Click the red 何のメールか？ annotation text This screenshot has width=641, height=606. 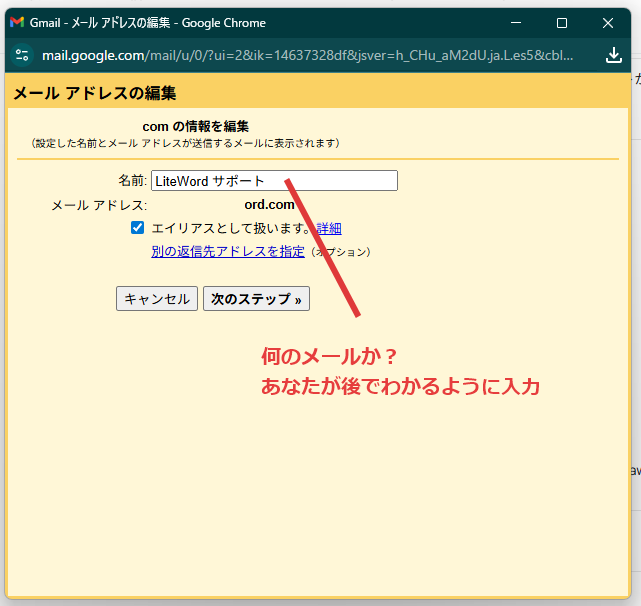(x=330, y=356)
